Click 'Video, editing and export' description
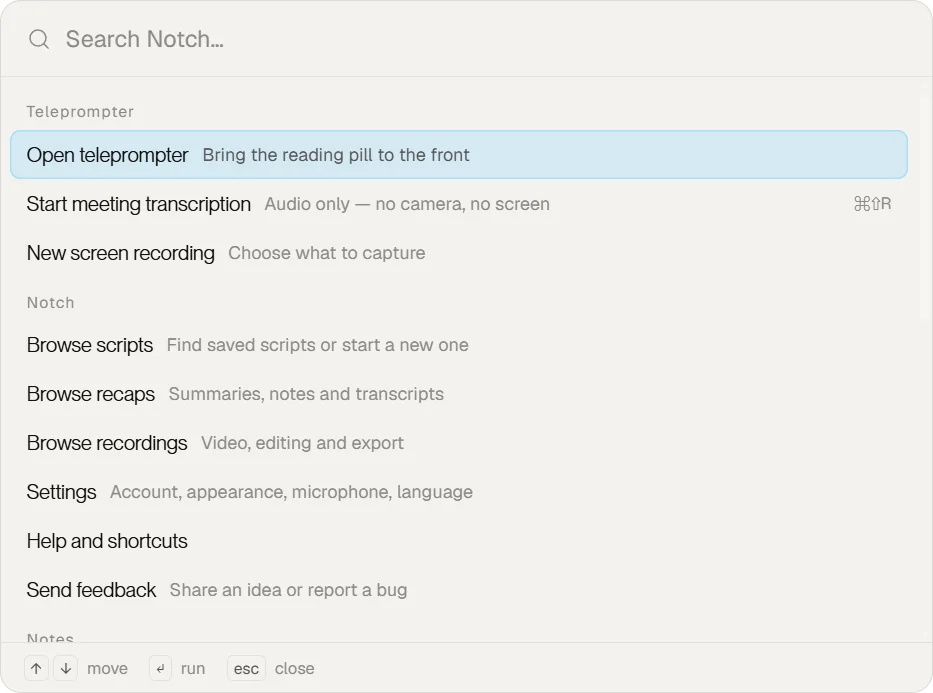The image size is (933, 693). 302,443
